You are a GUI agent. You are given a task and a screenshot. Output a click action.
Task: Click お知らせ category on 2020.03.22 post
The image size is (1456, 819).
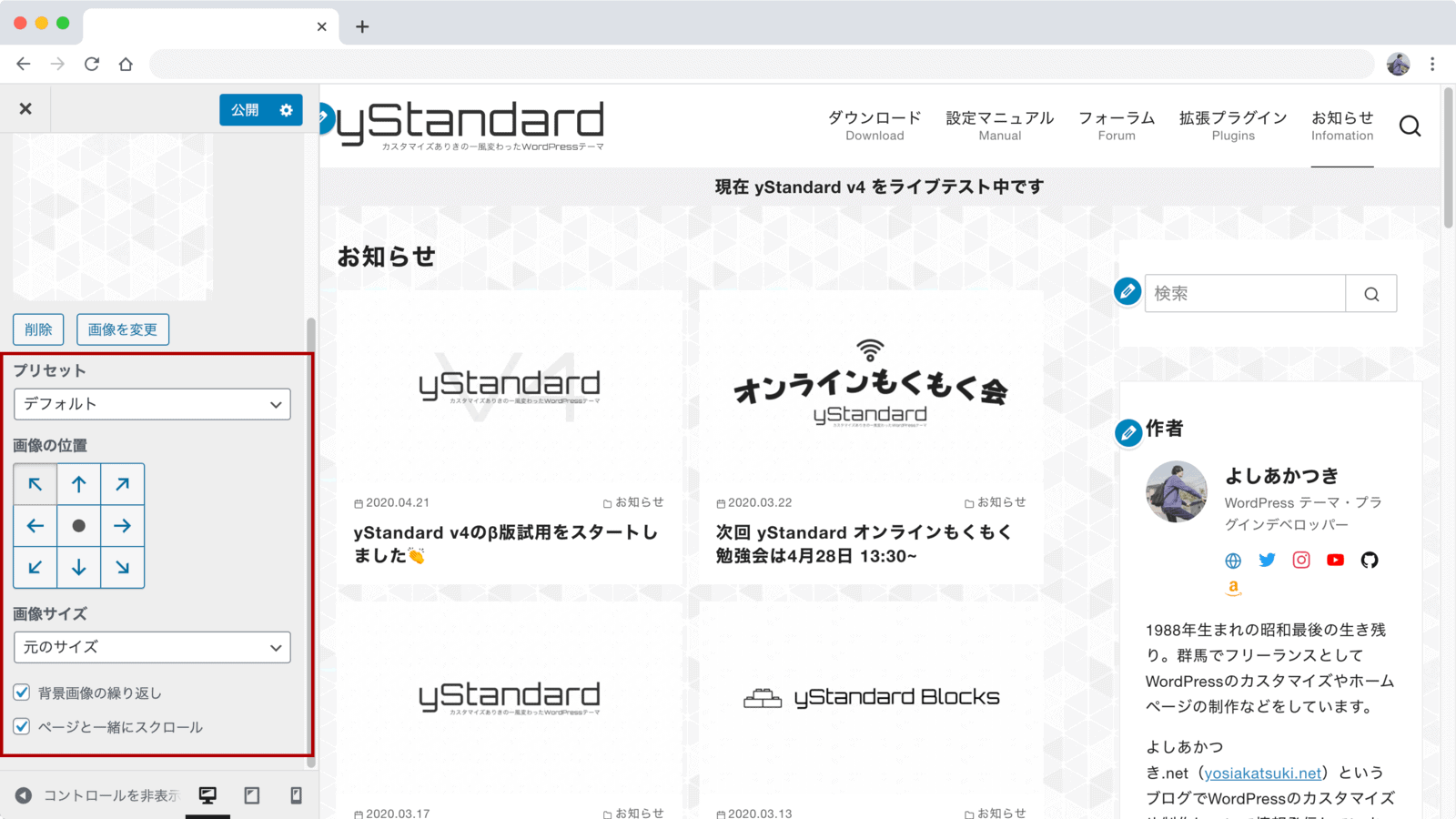tap(996, 502)
